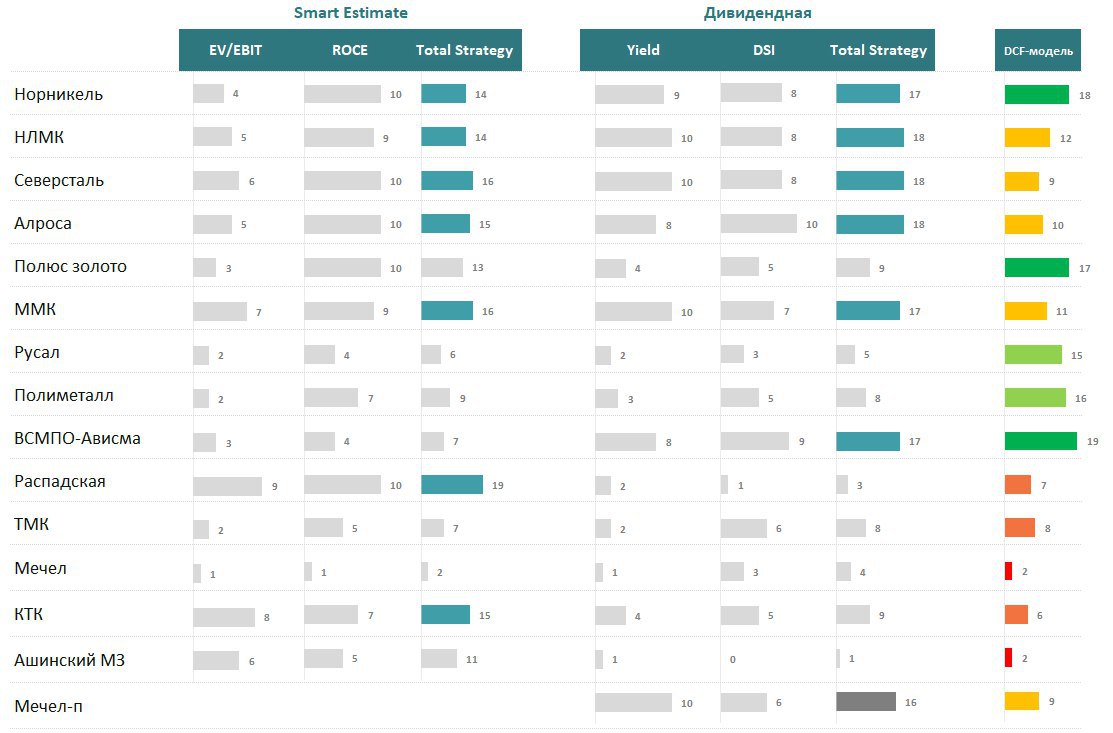Select the ВСМПО-Ависма row label
Screen dimensions: 1113x733
77,439
